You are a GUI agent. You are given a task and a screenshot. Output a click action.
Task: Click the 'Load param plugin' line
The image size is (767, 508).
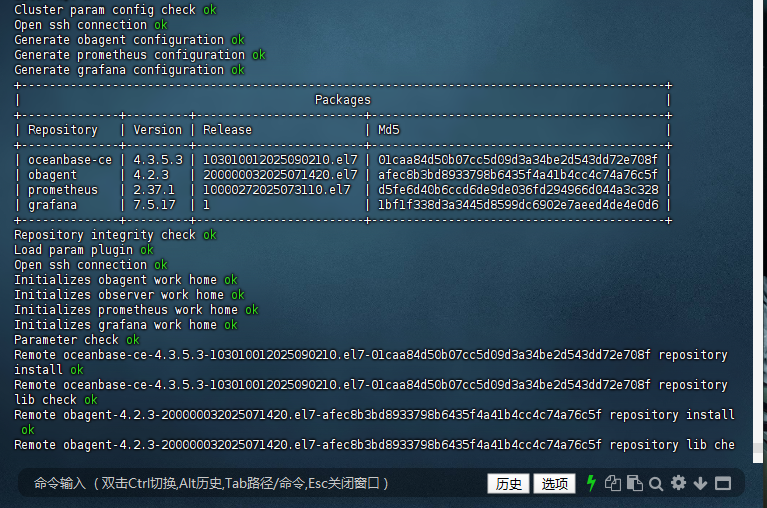[84, 250]
